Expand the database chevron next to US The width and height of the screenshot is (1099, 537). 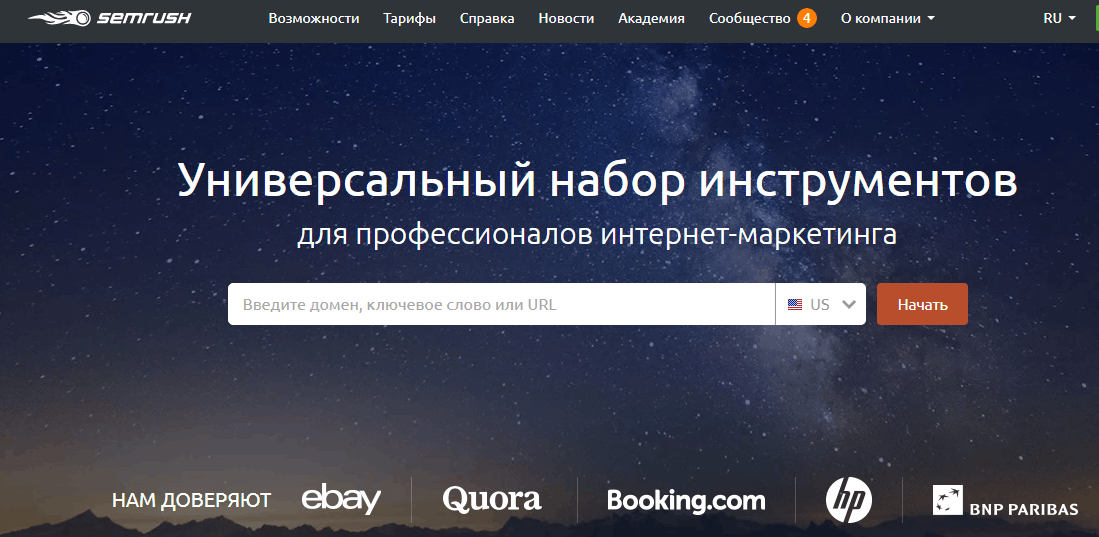tap(850, 305)
